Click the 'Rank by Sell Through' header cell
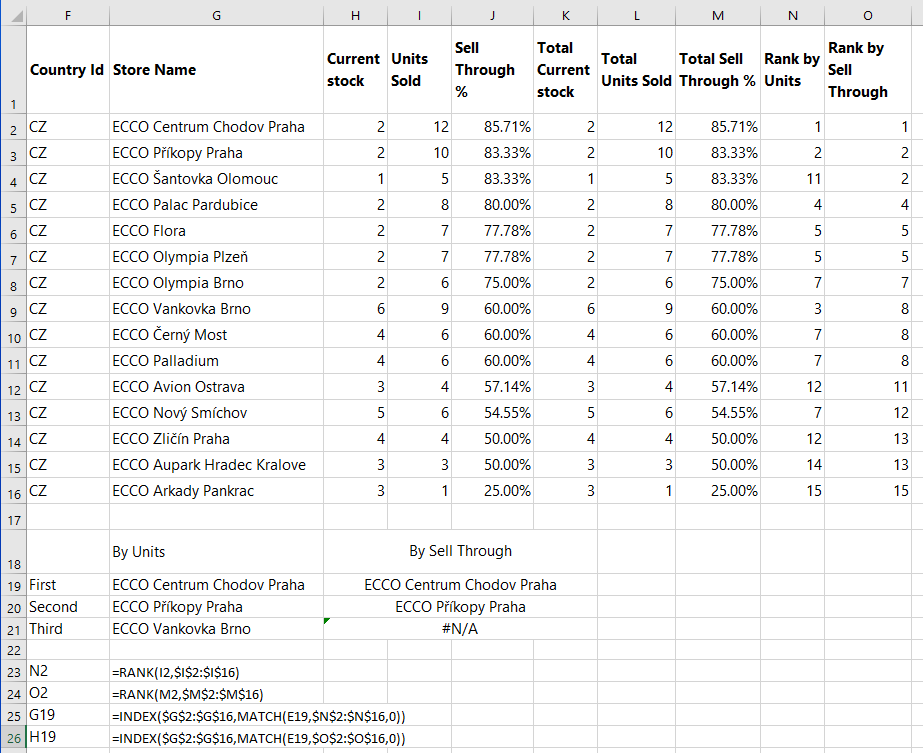 [x=868, y=70]
